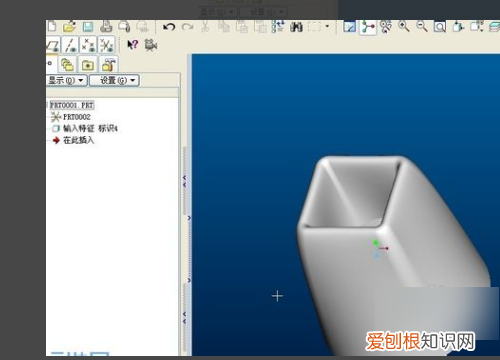
Task: Refit the model to the screen
Action: [440, 27]
